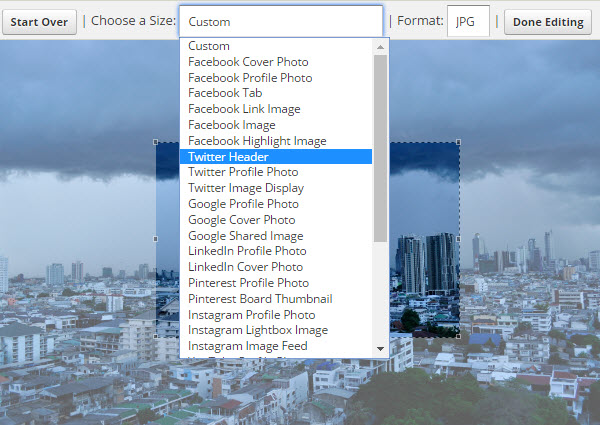
Task: Select Google Shared Image option
Action: pyautogui.click(x=276, y=236)
